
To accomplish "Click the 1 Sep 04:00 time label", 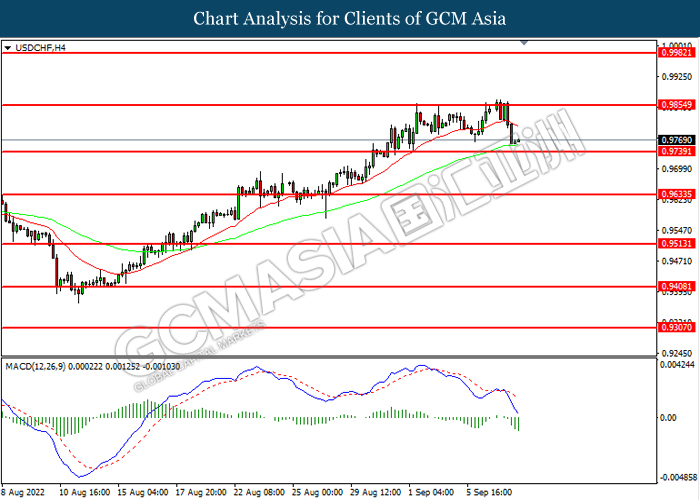I will [432, 492].
